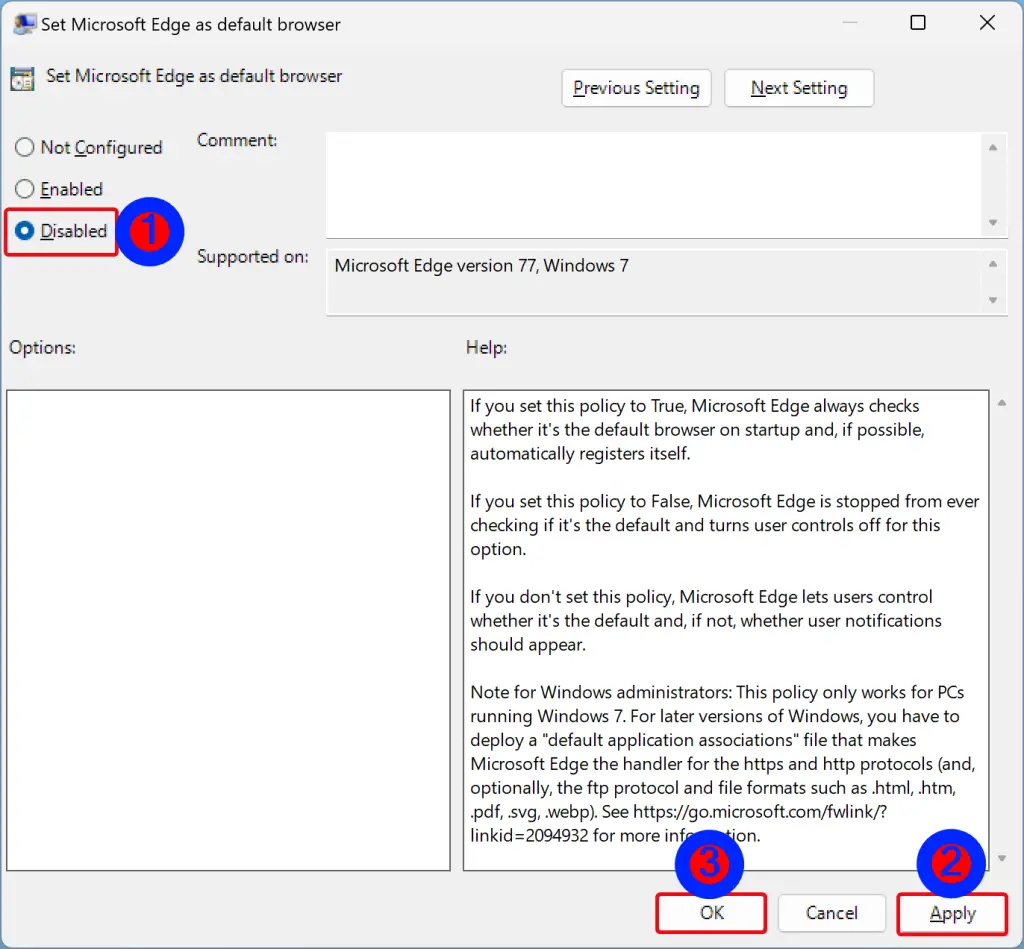Viewport: 1024px width, 949px height.
Task: Apply the policy change
Action: [952, 913]
